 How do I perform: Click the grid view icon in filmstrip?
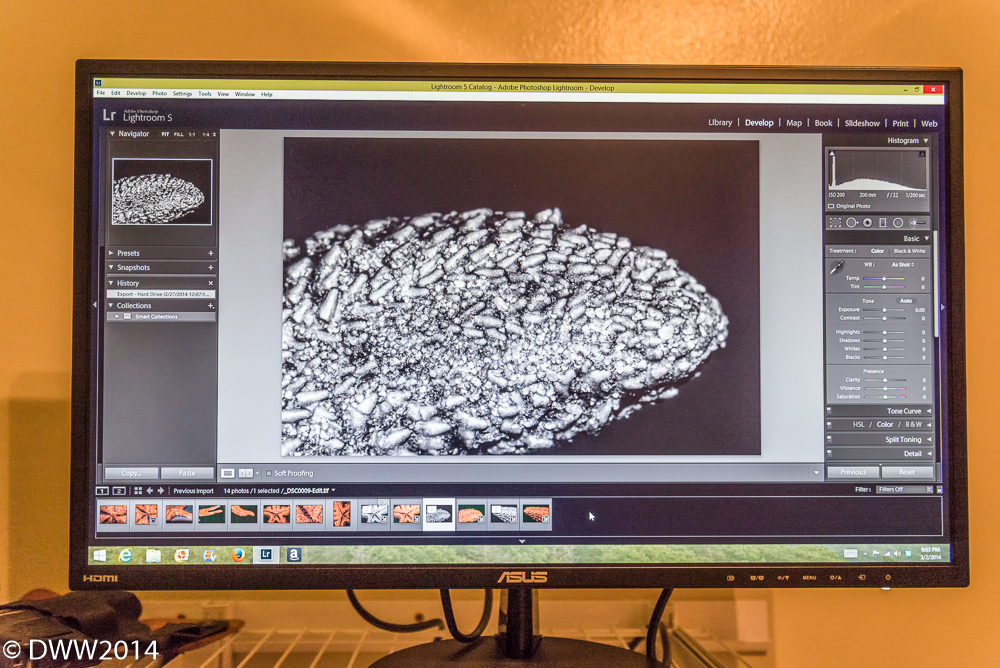click(x=138, y=491)
